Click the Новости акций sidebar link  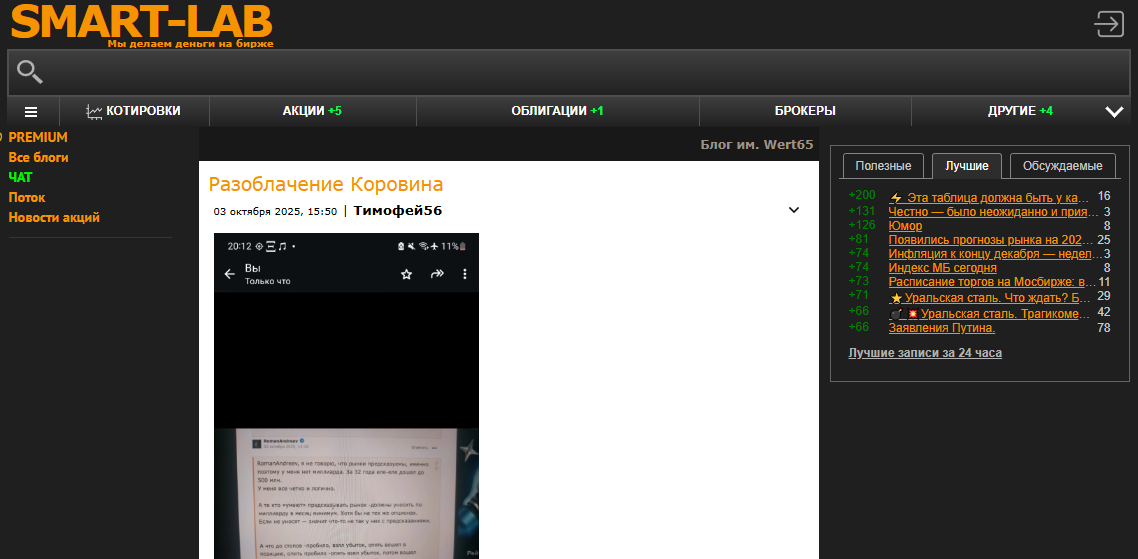click(x=54, y=217)
